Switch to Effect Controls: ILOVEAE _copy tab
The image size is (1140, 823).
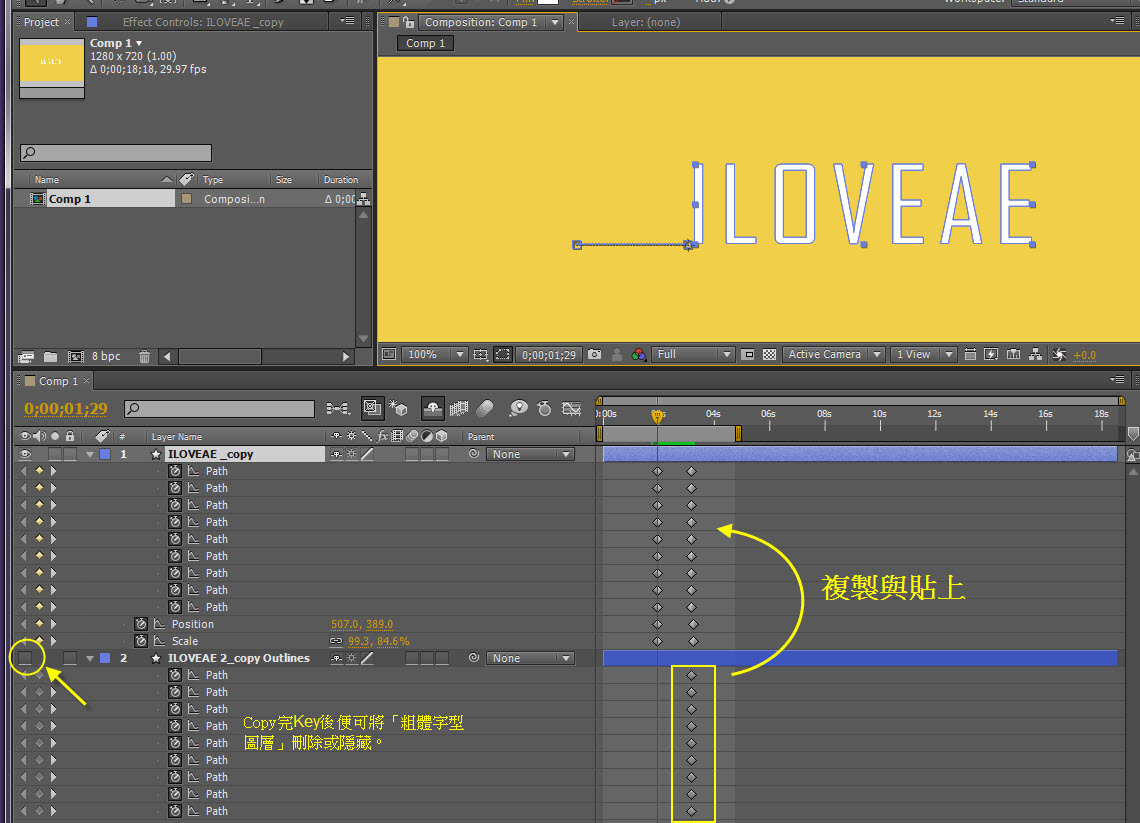[x=203, y=23]
